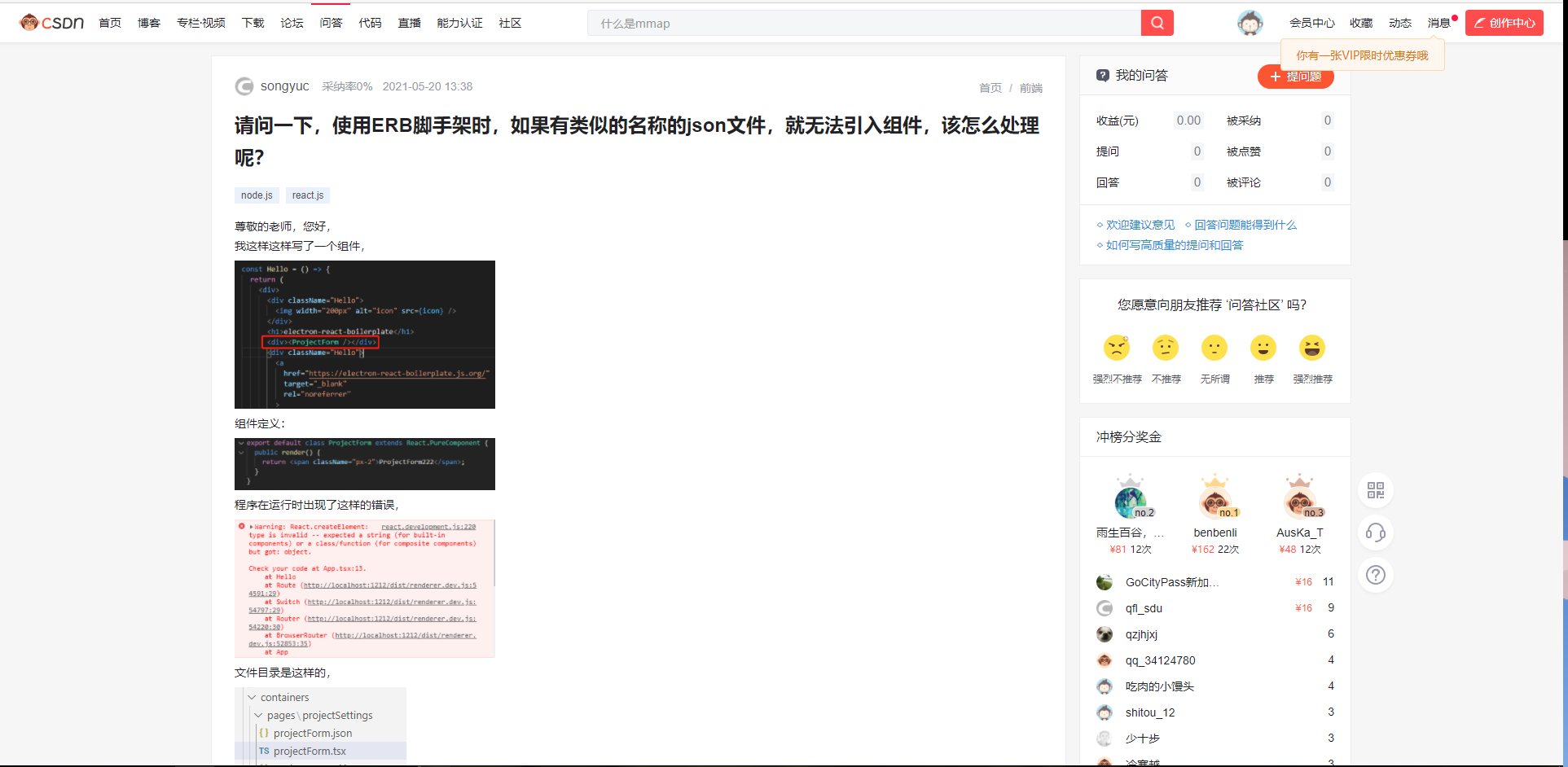Open the help question mark icon

point(1376,575)
